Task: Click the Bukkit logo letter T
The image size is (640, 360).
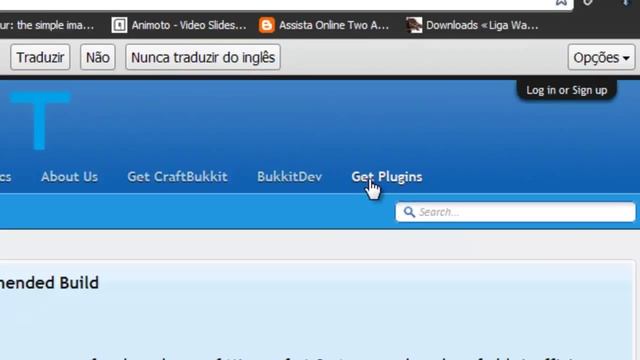Action: tap(40, 121)
